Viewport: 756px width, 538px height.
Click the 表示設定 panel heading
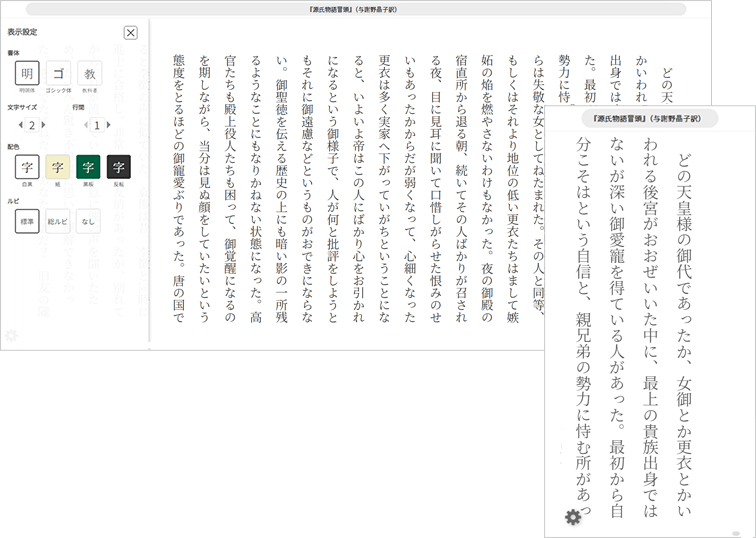point(22,32)
